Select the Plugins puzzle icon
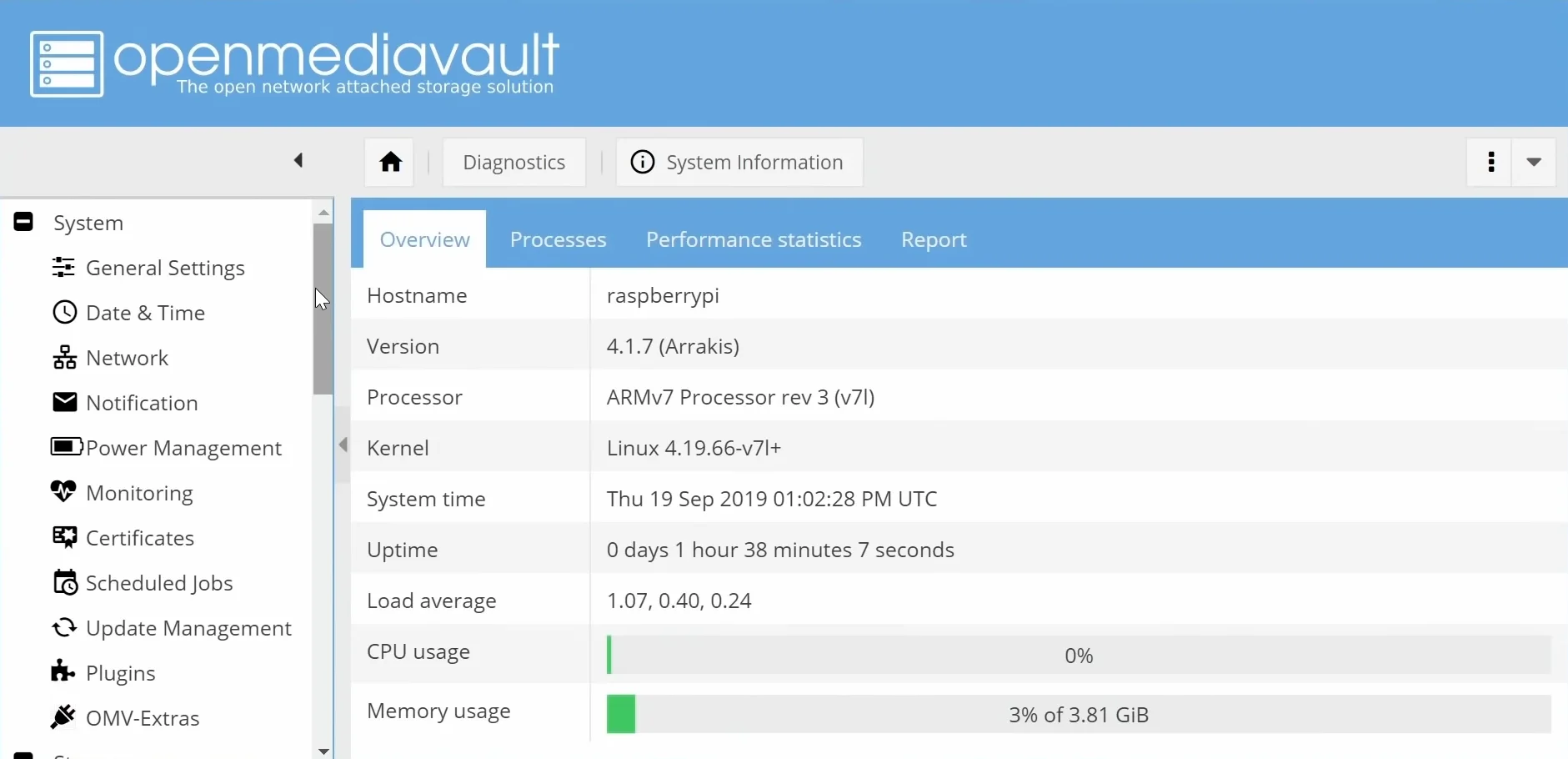This screenshot has width=1568, height=759. pos(63,671)
